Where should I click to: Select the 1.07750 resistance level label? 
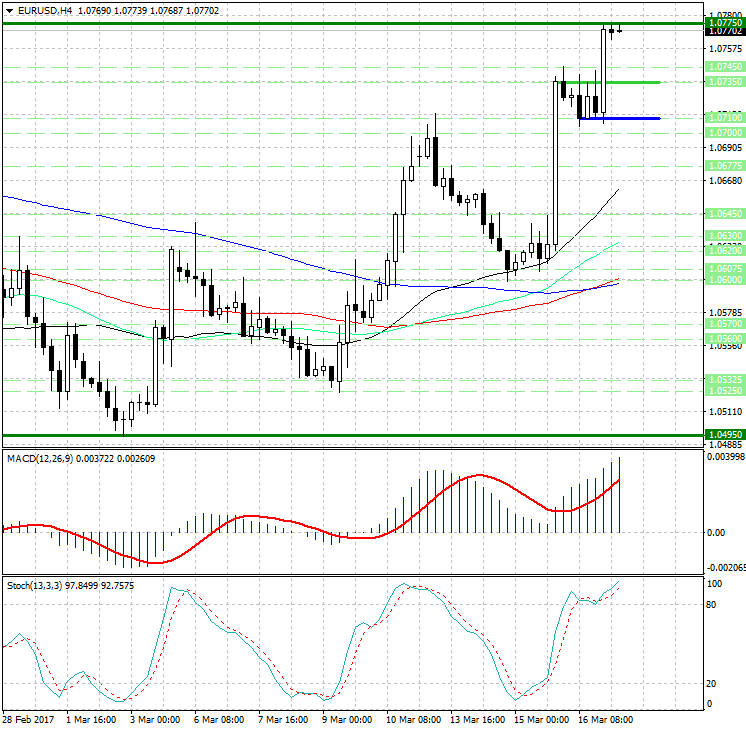(x=725, y=23)
